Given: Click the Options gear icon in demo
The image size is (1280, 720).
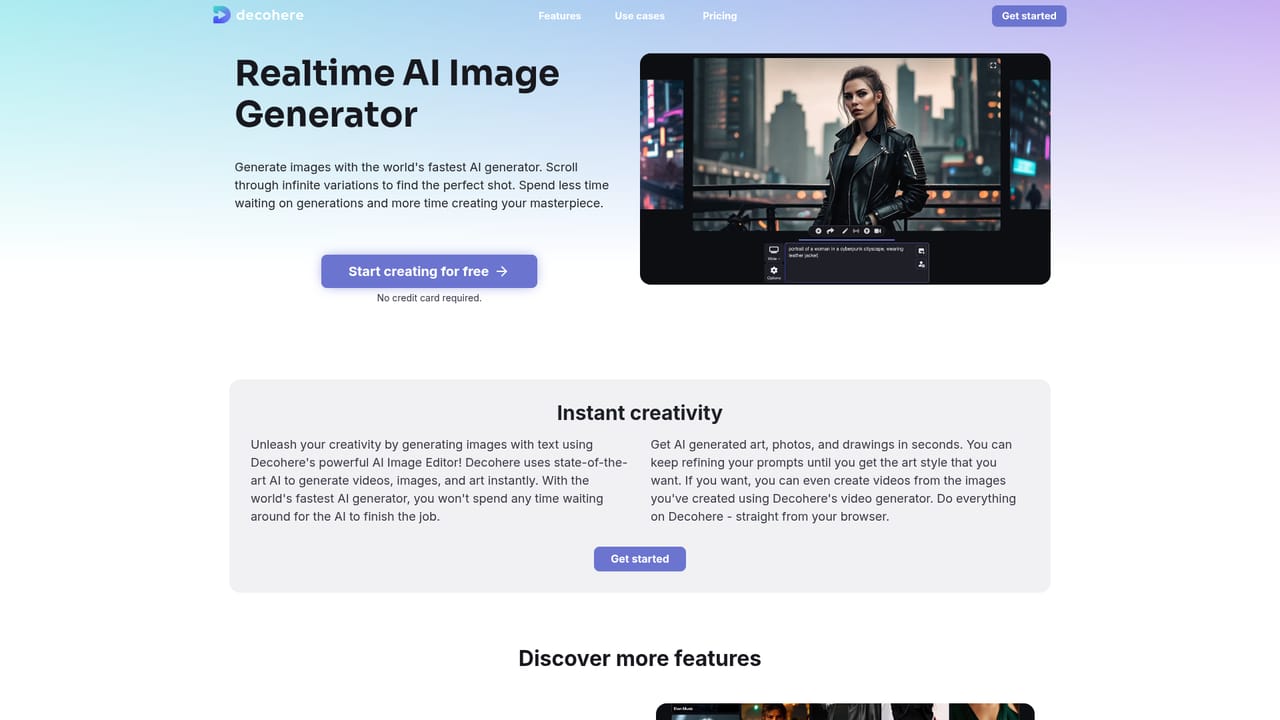Looking at the screenshot, I should click(774, 272).
